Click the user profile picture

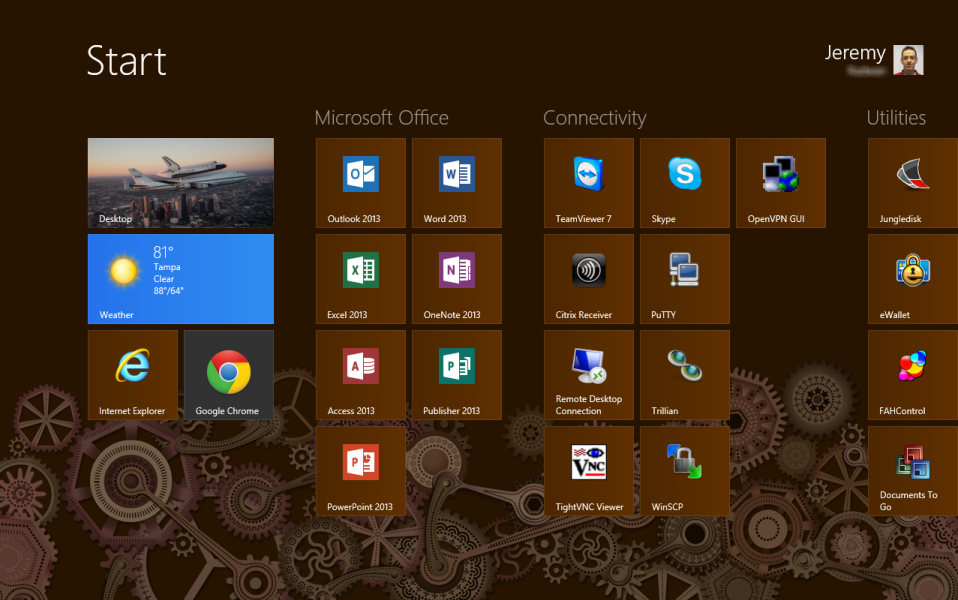(x=908, y=60)
